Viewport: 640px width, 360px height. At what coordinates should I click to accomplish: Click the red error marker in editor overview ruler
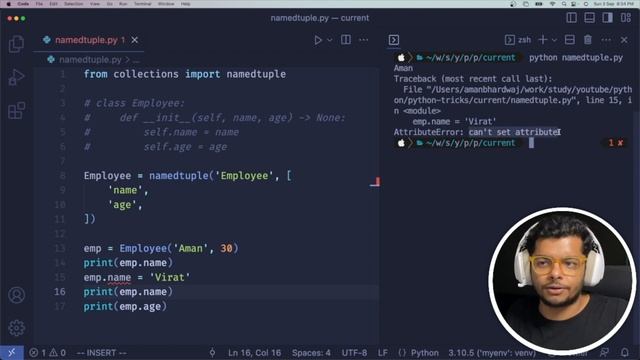pyautogui.click(x=378, y=182)
